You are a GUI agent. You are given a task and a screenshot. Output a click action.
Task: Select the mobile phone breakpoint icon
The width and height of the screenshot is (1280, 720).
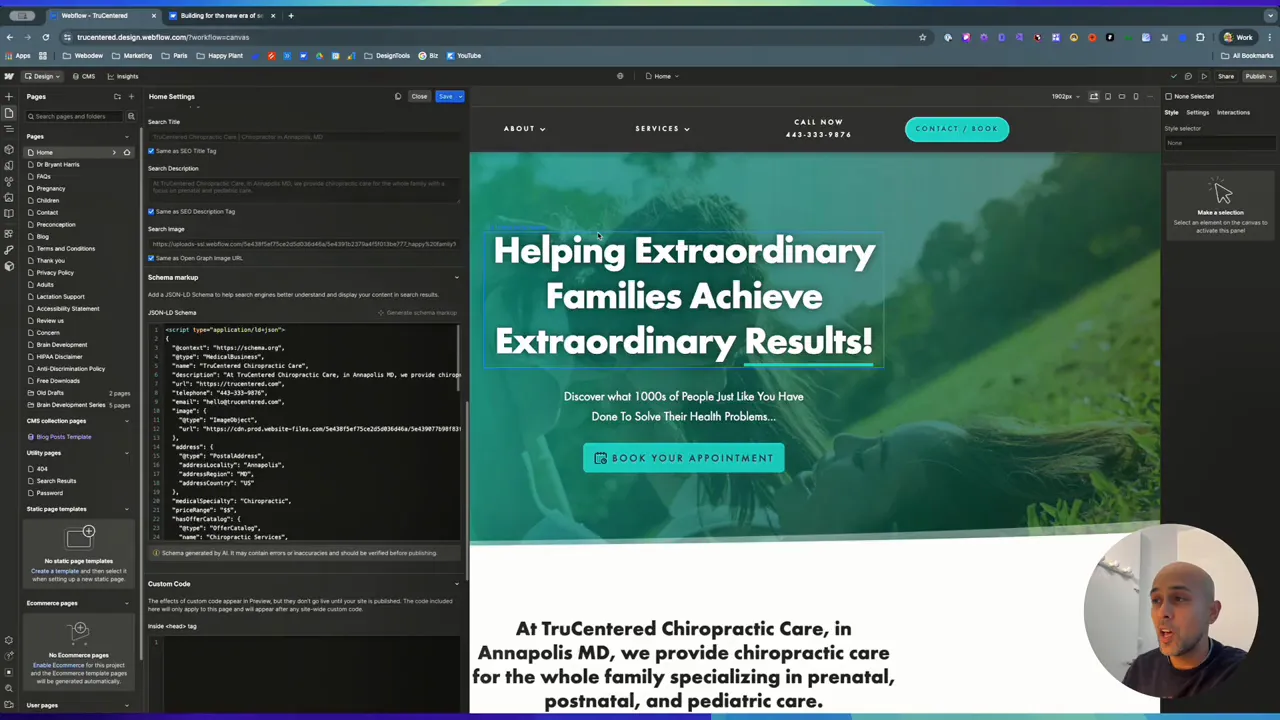click(1136, 96)
